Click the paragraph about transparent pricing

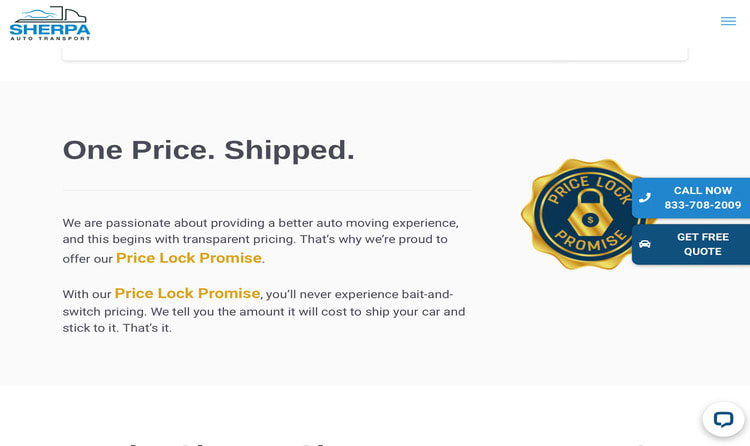[261, 241]
